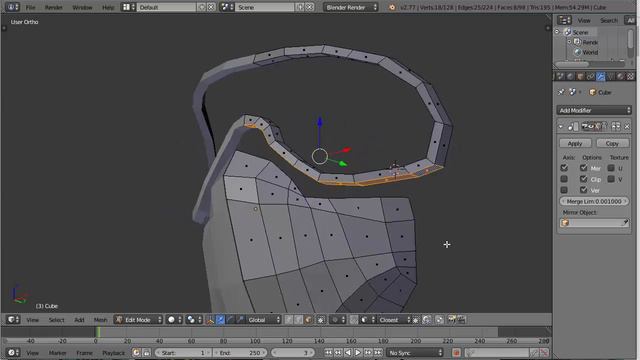This screenshot has height=360, width=640.
Task: Open the viewport shading dropdown
Action: pyautogui.click(x=174, y=320)
